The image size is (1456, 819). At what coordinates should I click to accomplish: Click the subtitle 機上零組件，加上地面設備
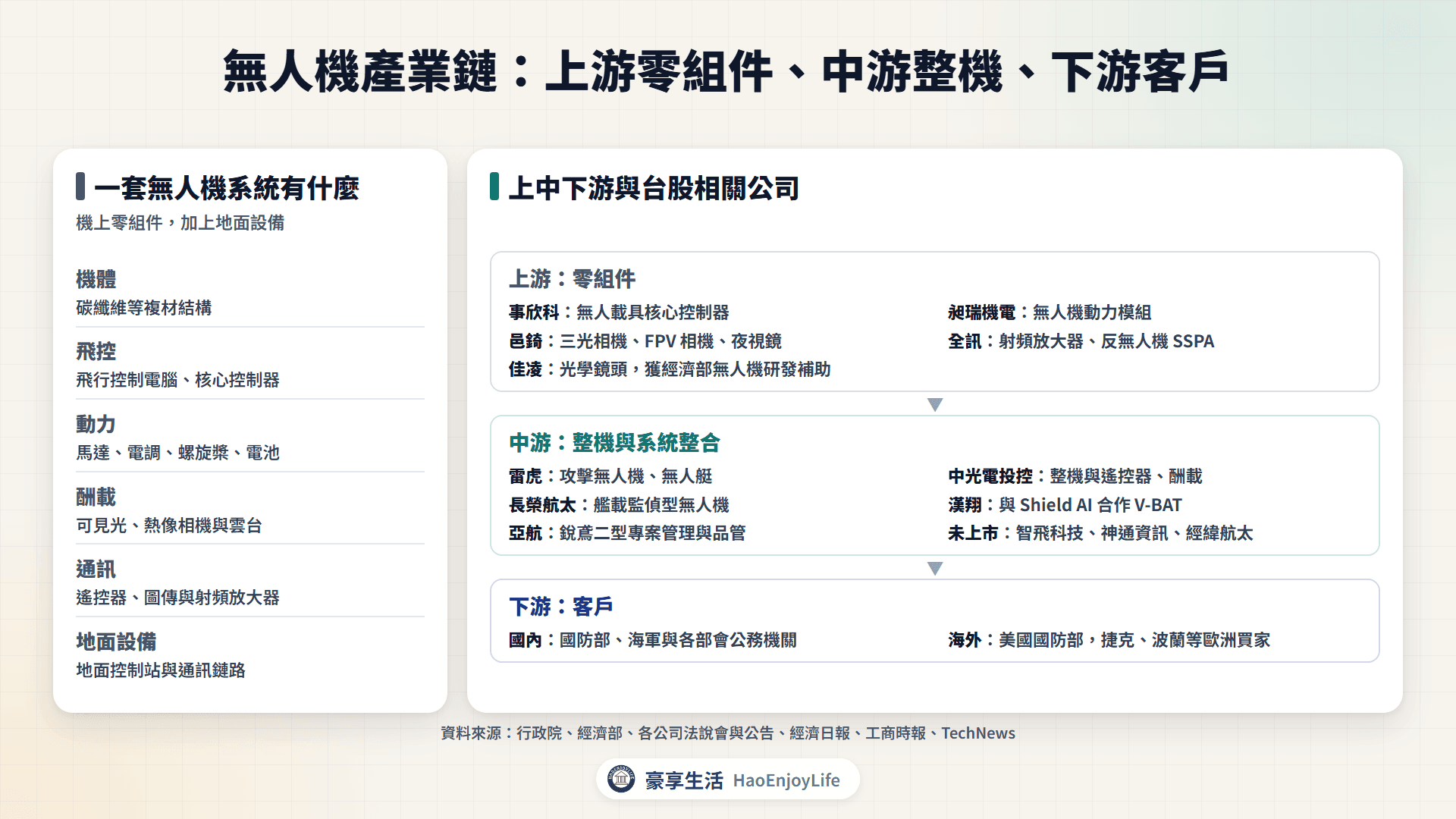[x=180, y=223]
